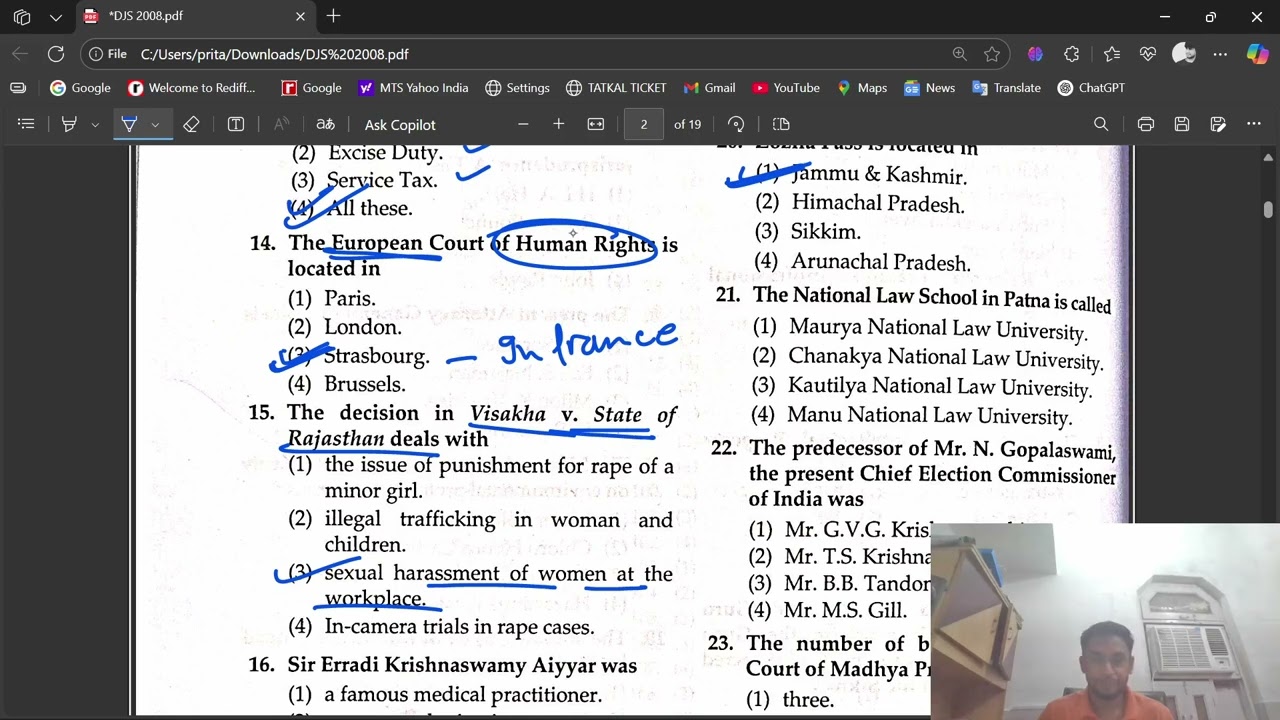Click the text 'In-camera trials in rape cases.'

click(459, 627)
